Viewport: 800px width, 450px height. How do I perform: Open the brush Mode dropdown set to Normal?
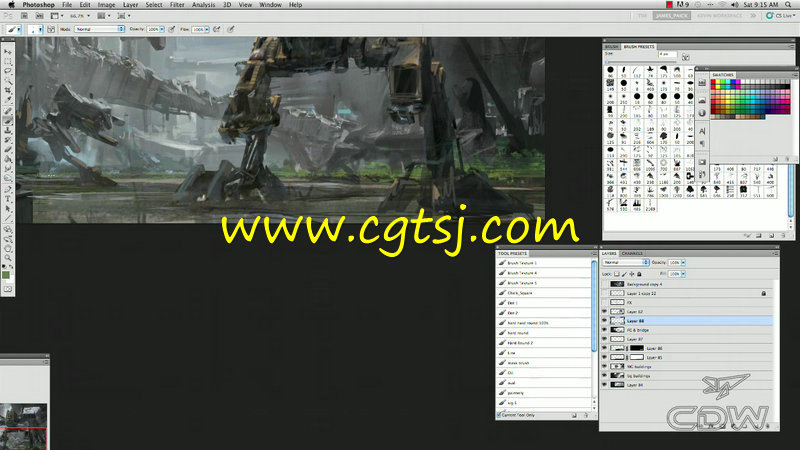[x=99, y=30]
